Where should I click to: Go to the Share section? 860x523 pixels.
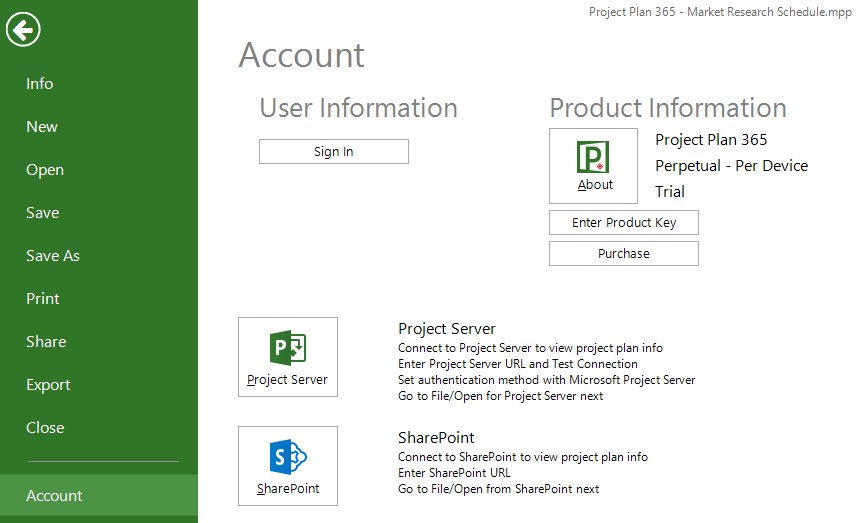pyautogui.click(x=46, y=342)
